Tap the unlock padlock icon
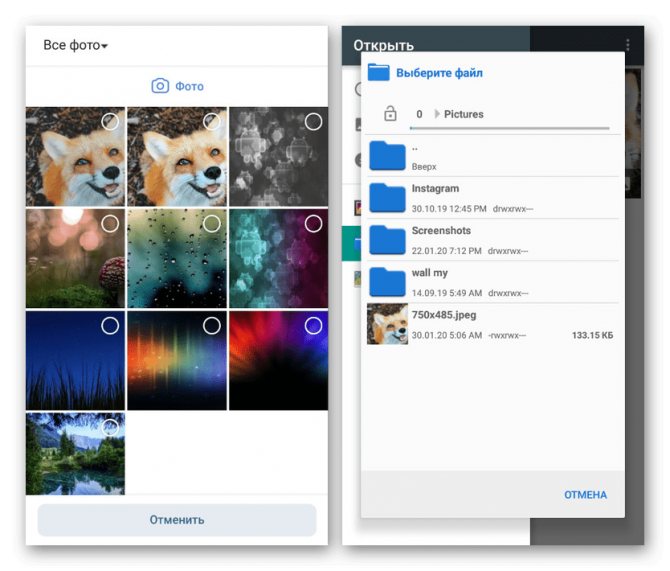 click(x=390, y=114)
